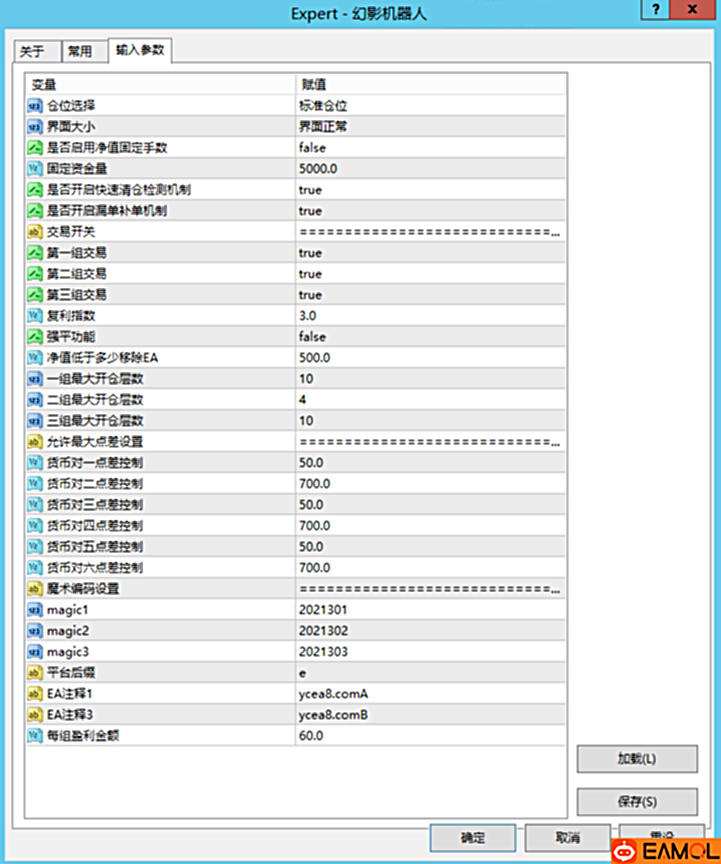Click the icon next to 一组最大开仓层数

[34, 379]
